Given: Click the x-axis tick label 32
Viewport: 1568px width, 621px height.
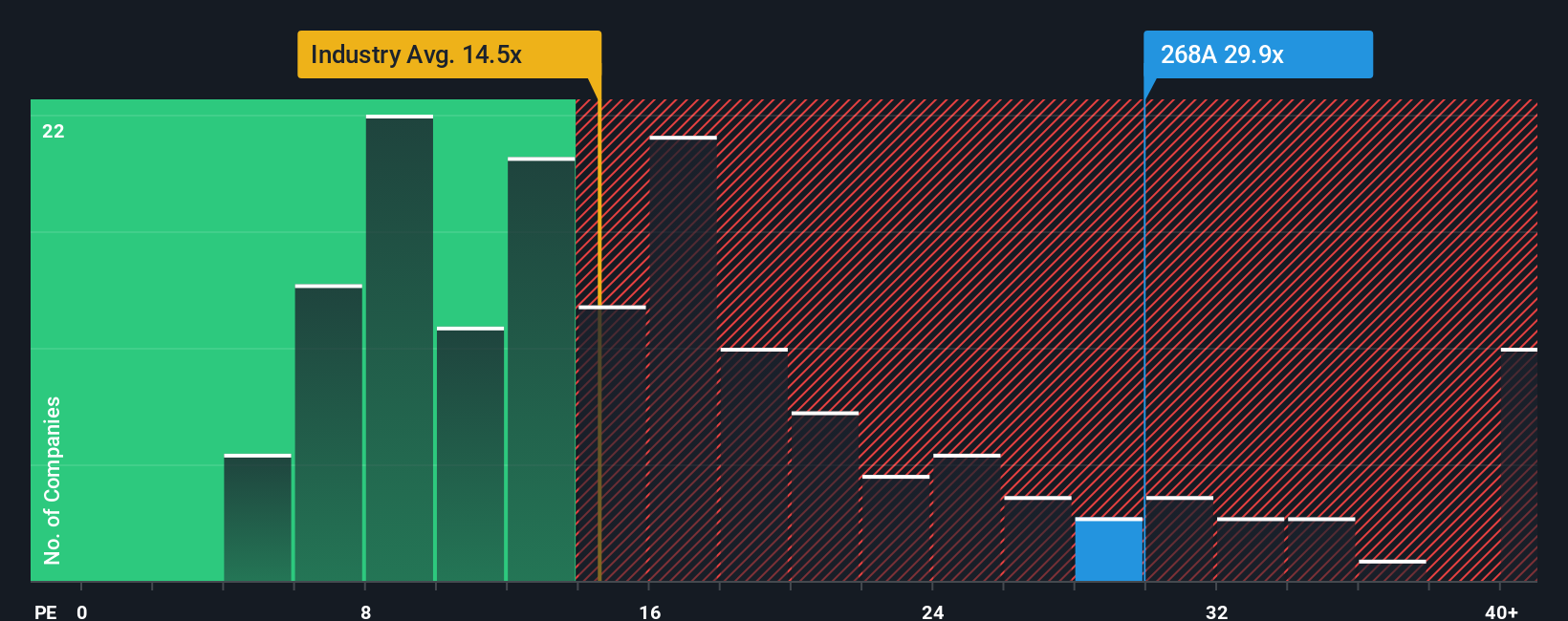Looking at the screenshot, I should pyautogui.click(x=1216, y=611).
